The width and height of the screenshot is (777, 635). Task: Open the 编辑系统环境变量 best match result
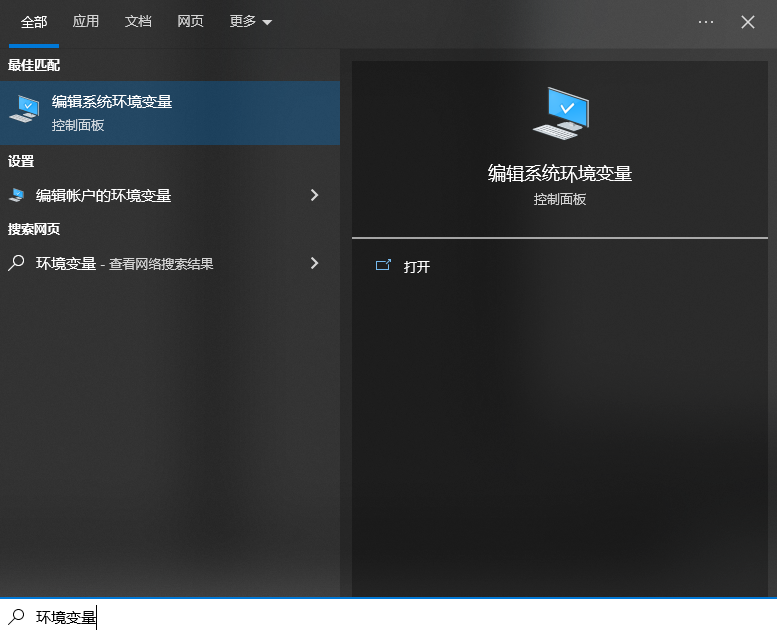click(170, 113)
